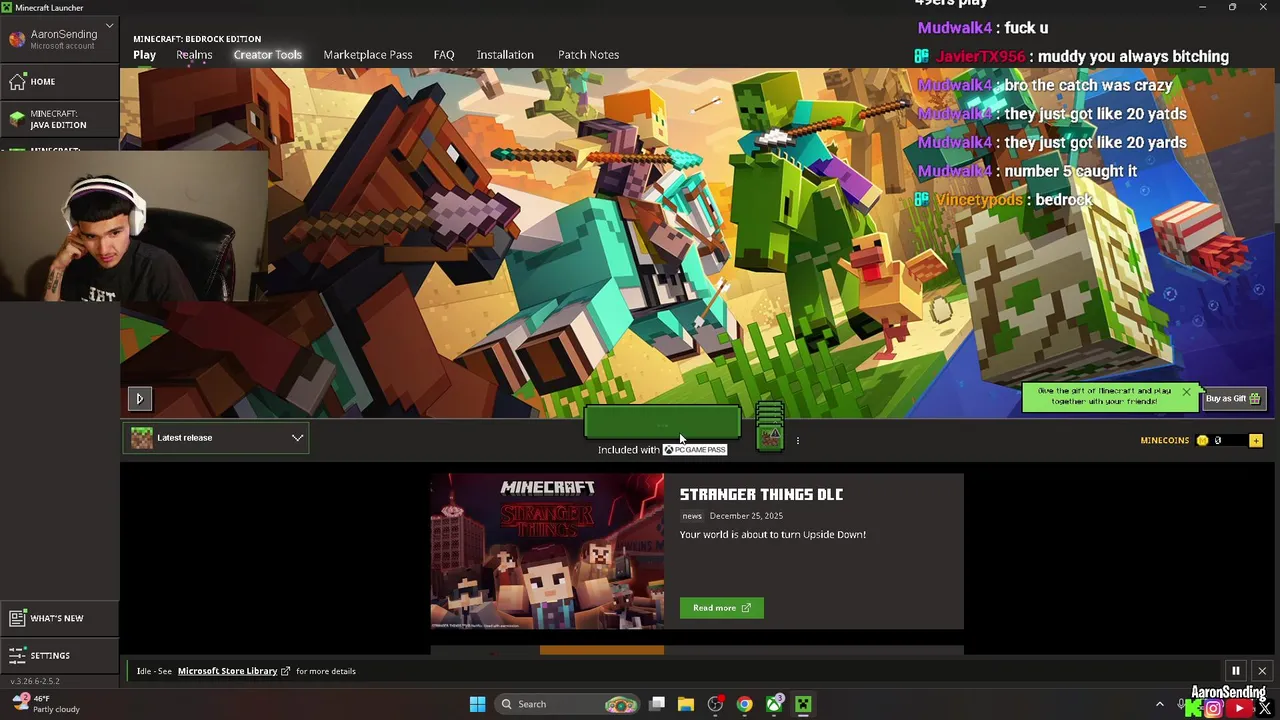Open File Explorer from the taskbar
This screenshot has height=720, width=1280.
(686, 704)
